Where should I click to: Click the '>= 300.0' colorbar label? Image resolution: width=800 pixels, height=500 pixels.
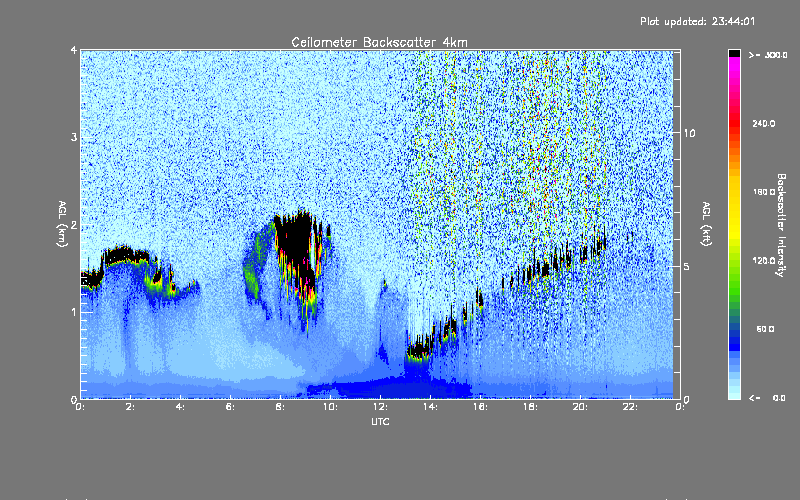(768, 55)
